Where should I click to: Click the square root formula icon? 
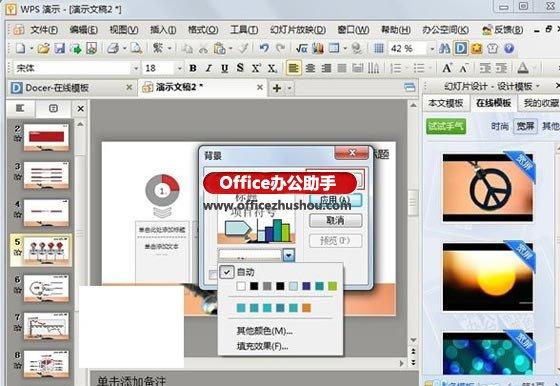[x=302, y=48]
